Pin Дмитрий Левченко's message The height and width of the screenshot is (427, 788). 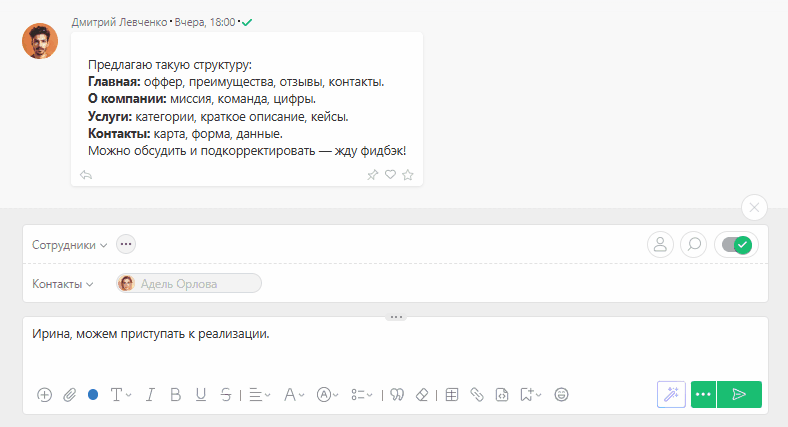click(372, 175)
